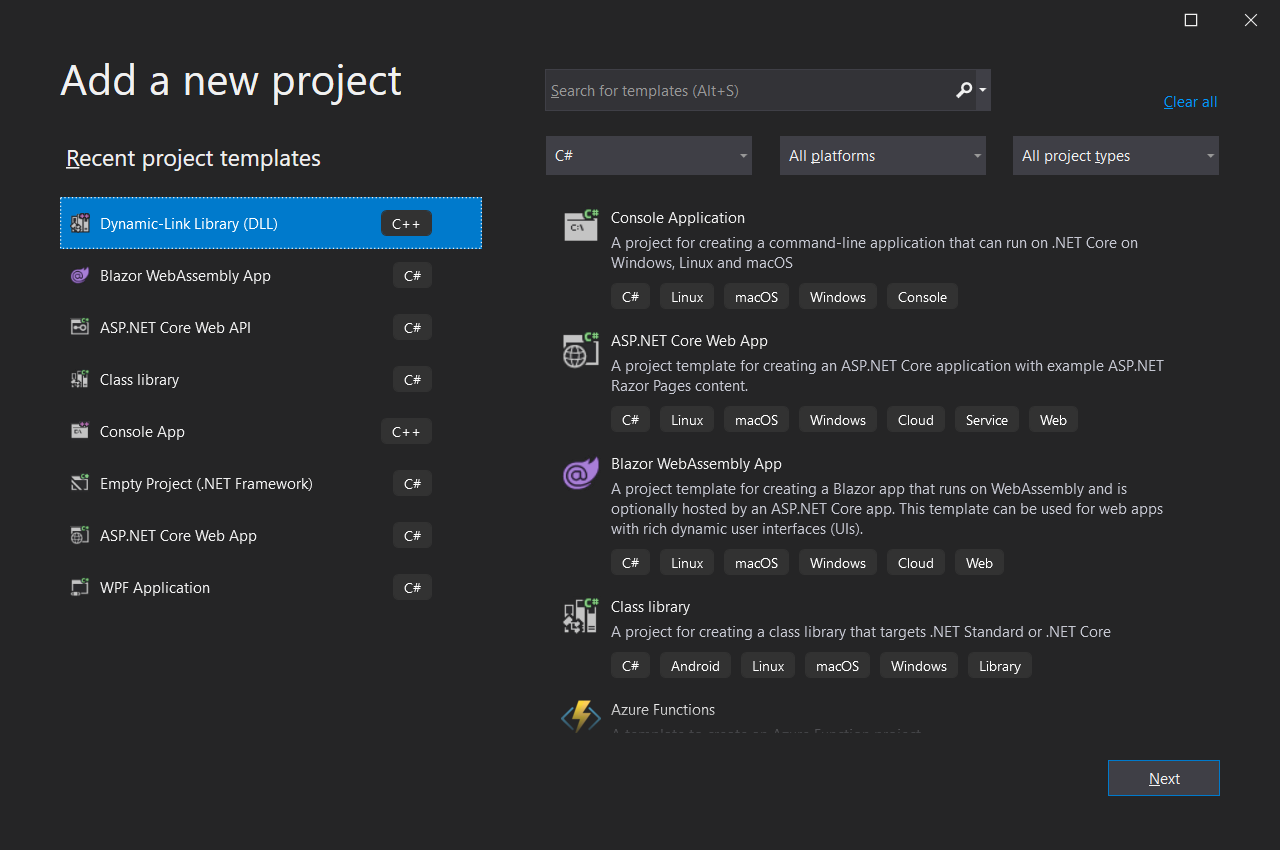The image size is (1280, 850).
Task: Select WPF Application recent template
Action: 271,587
